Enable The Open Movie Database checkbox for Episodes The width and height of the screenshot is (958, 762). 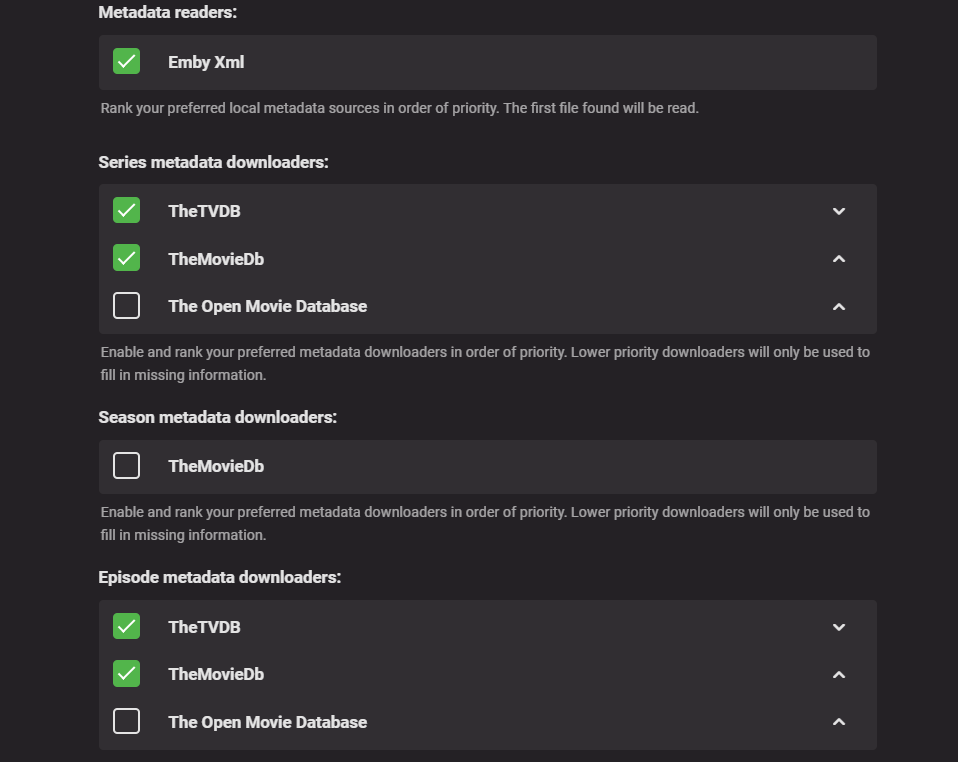tap(127, 721)
